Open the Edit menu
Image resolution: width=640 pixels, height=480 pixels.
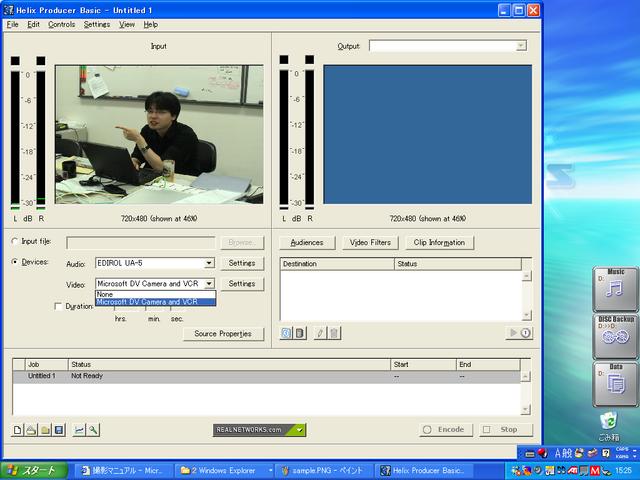(33, 24)
